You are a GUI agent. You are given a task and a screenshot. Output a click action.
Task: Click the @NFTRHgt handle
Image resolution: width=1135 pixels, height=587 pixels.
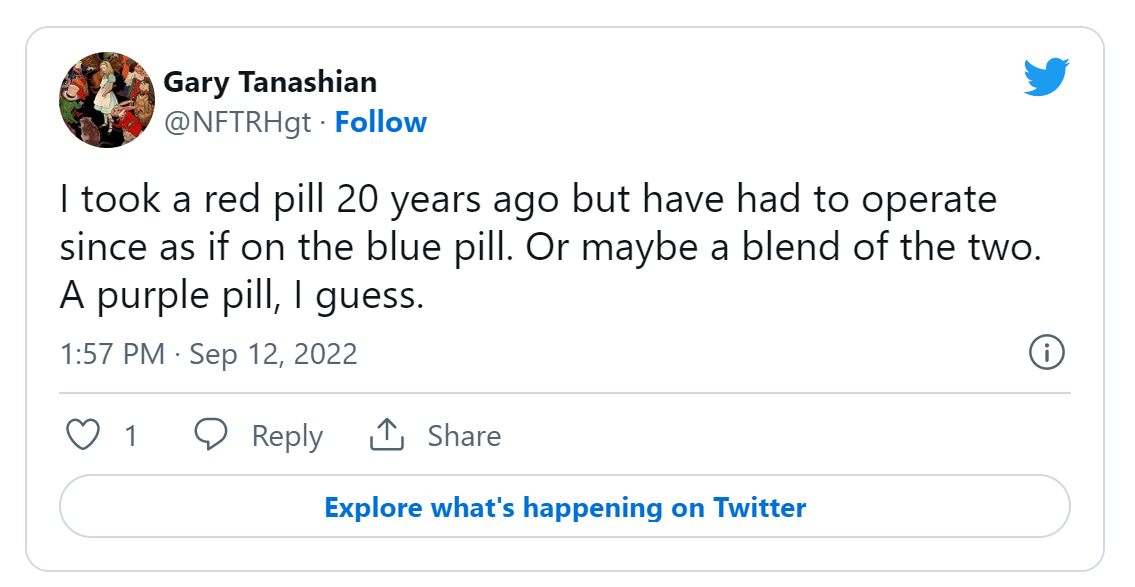pyautogui.click(x=237, y=122)
